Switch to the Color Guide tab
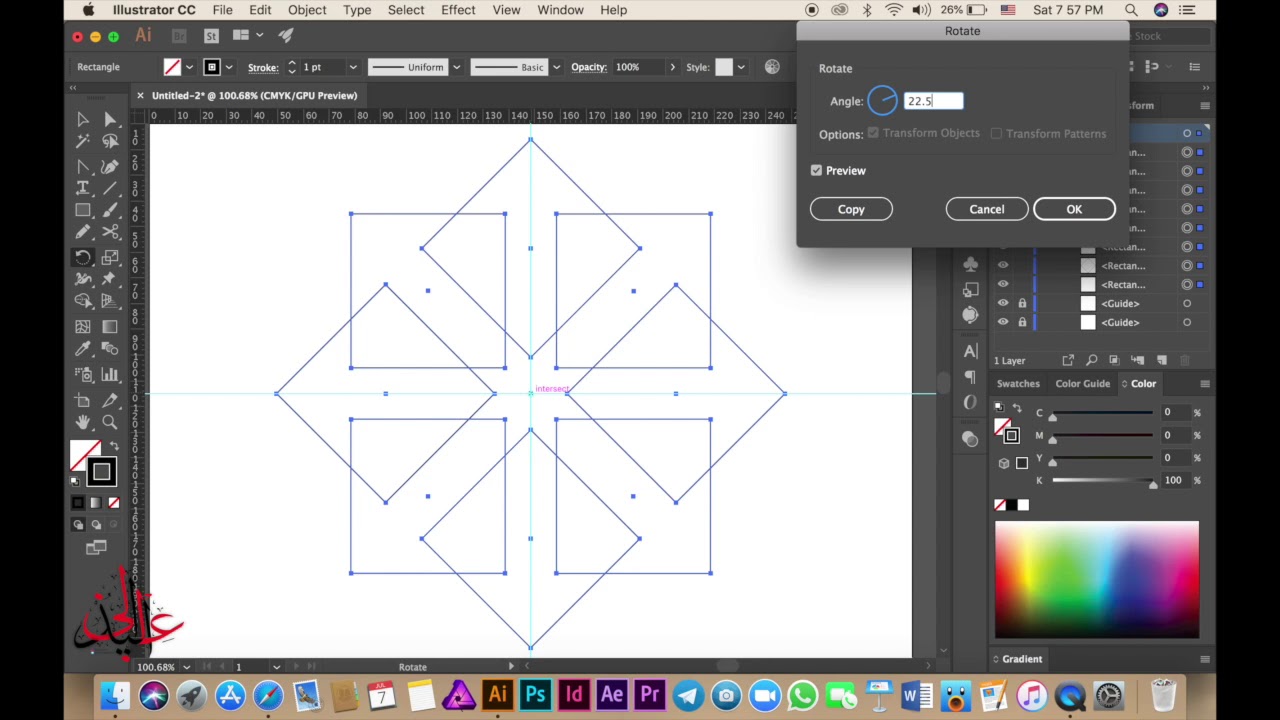Viewport: 1280px width, 720px height. pos(1082,384)
